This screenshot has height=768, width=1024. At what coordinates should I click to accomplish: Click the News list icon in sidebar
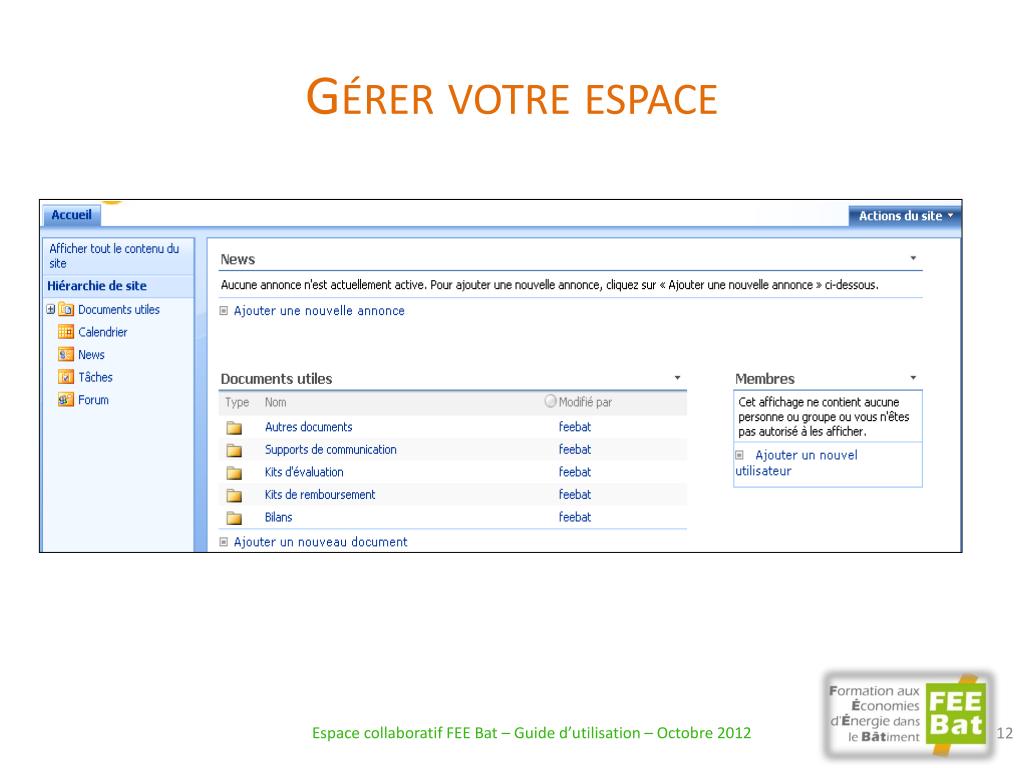pyautogui.click(x=65, y=355)
